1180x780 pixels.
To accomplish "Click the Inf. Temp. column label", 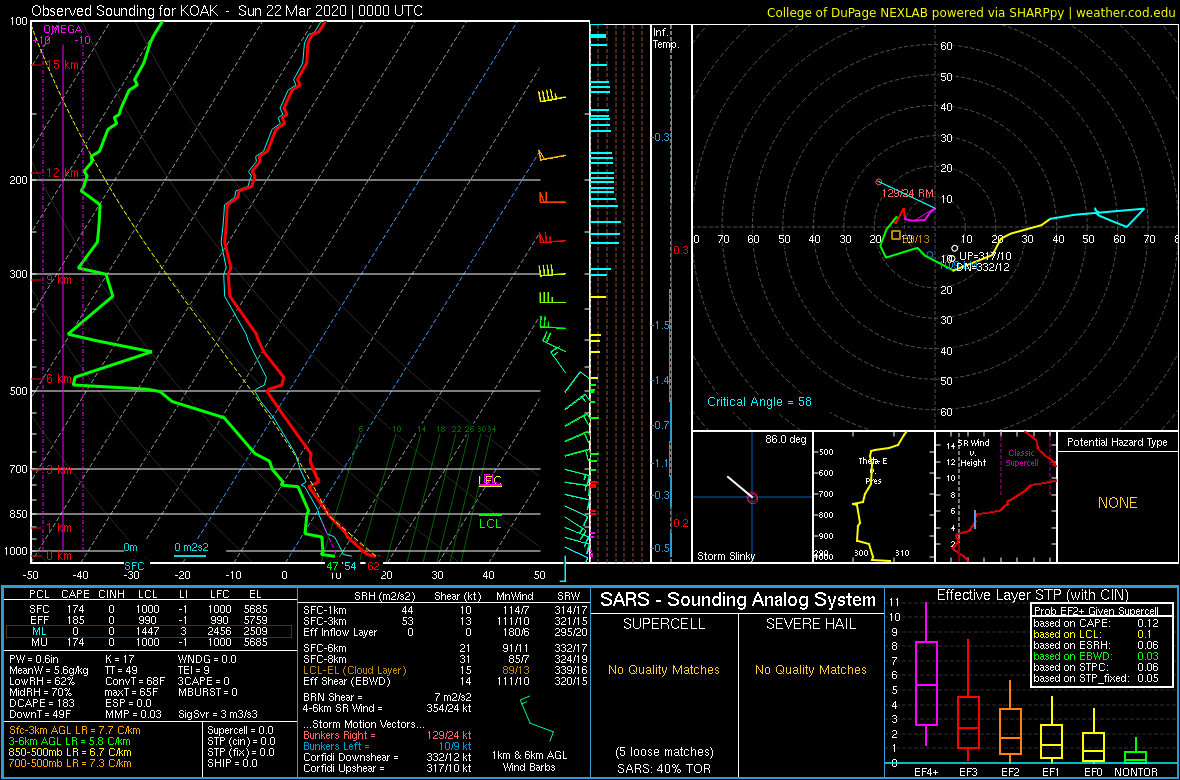I will pos(666,39).
